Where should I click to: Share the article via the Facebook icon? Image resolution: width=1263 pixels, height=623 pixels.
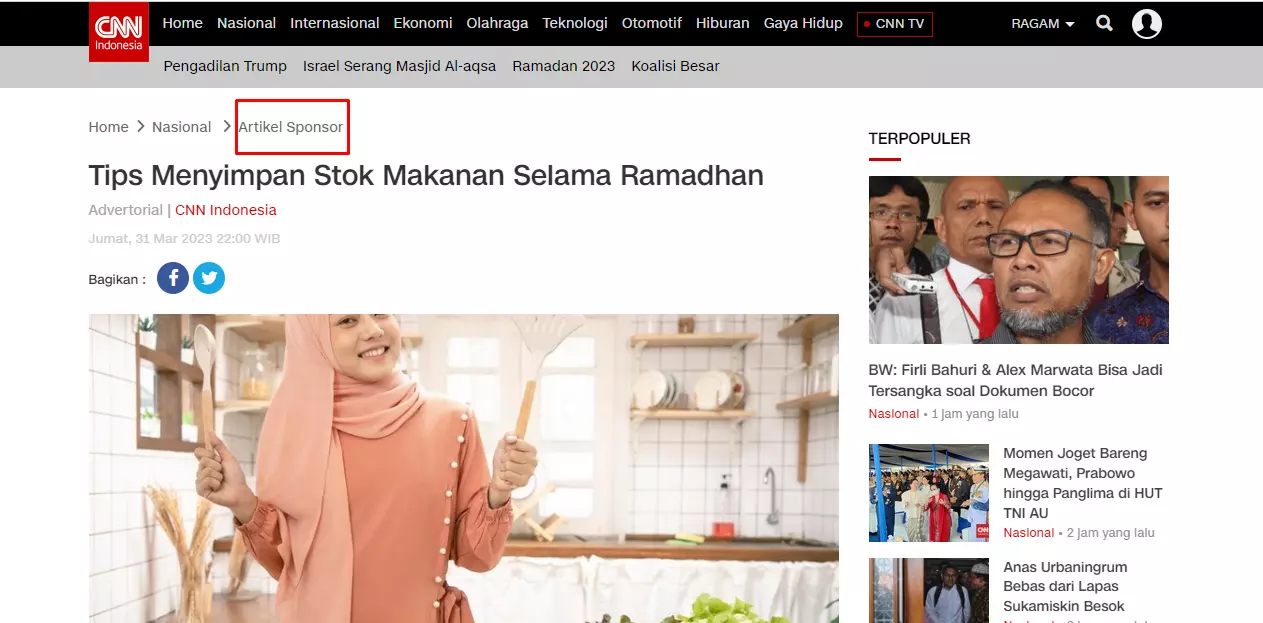tap(172, 278)
